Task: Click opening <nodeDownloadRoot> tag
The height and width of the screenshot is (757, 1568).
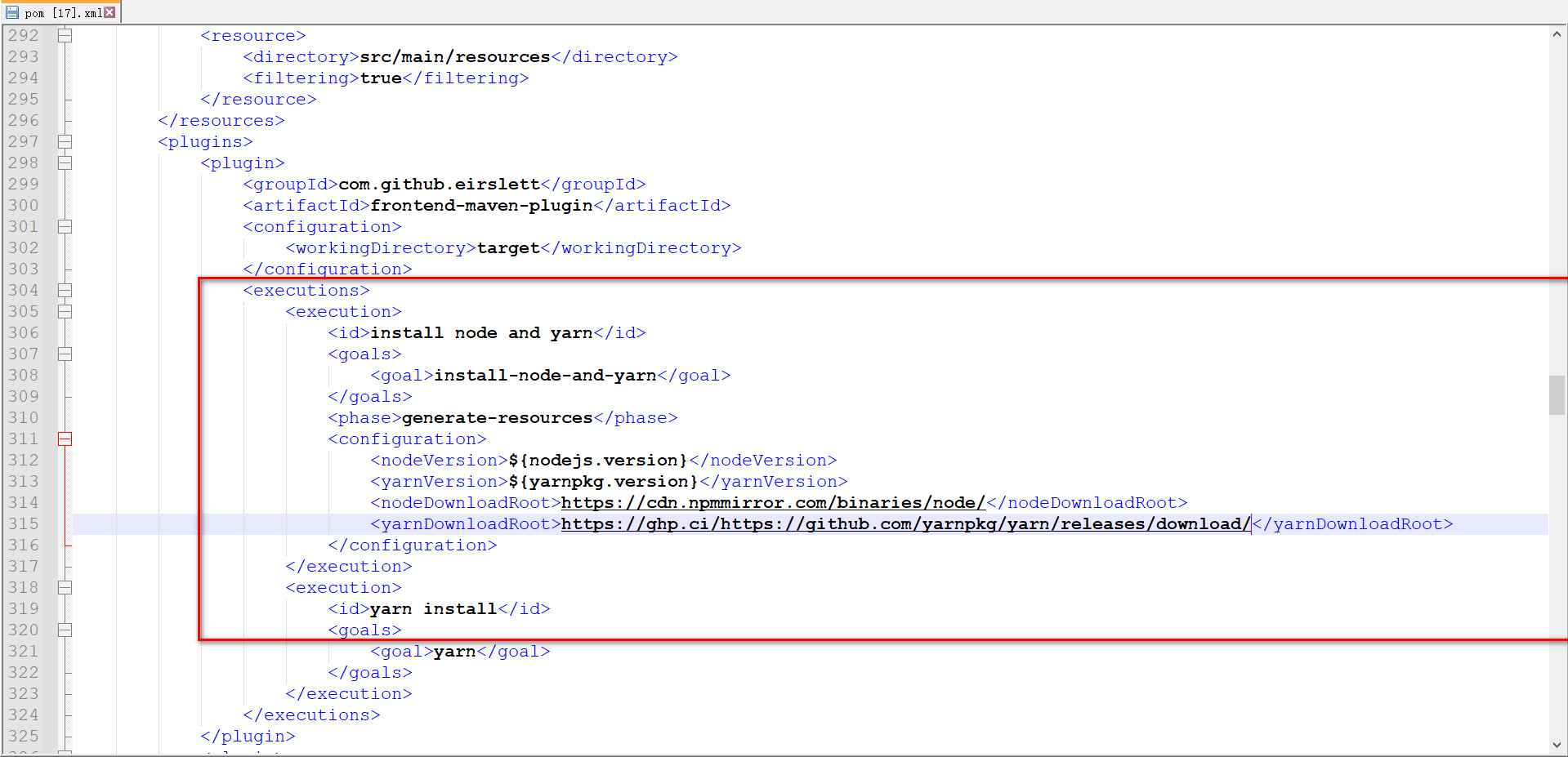Action: (x=466, y=503)
